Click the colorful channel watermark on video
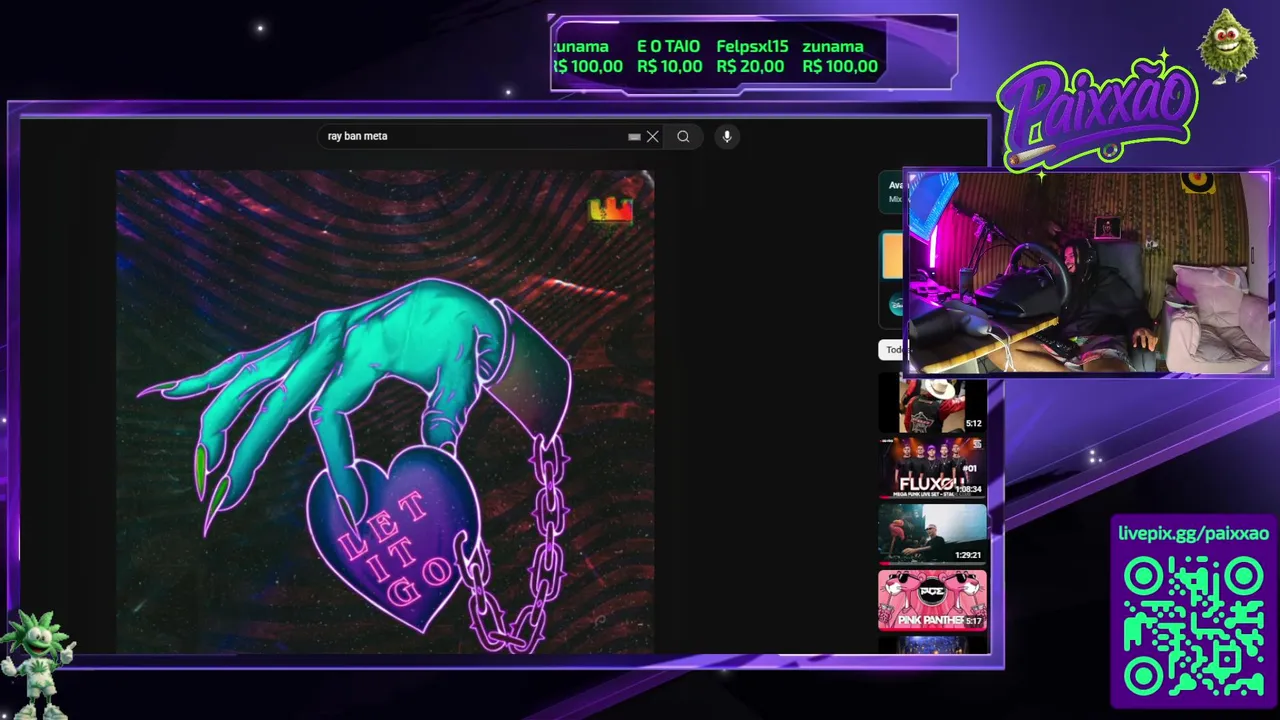 pos(611,210)
